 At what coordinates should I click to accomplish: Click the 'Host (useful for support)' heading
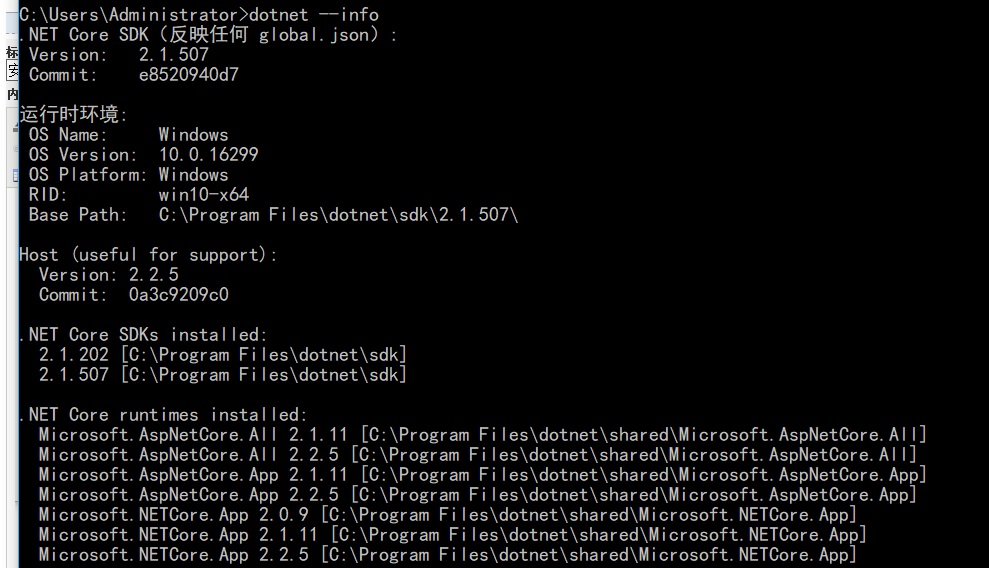pos(148,254)
